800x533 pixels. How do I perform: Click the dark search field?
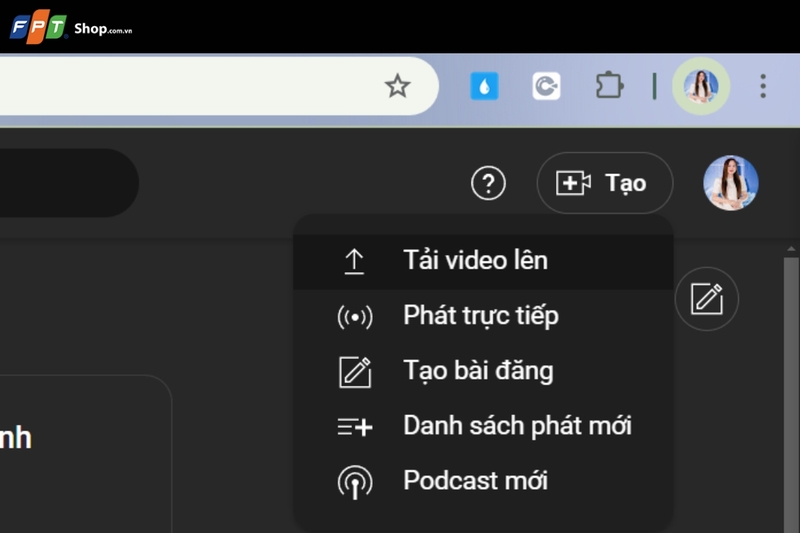[x=69, y=183]
